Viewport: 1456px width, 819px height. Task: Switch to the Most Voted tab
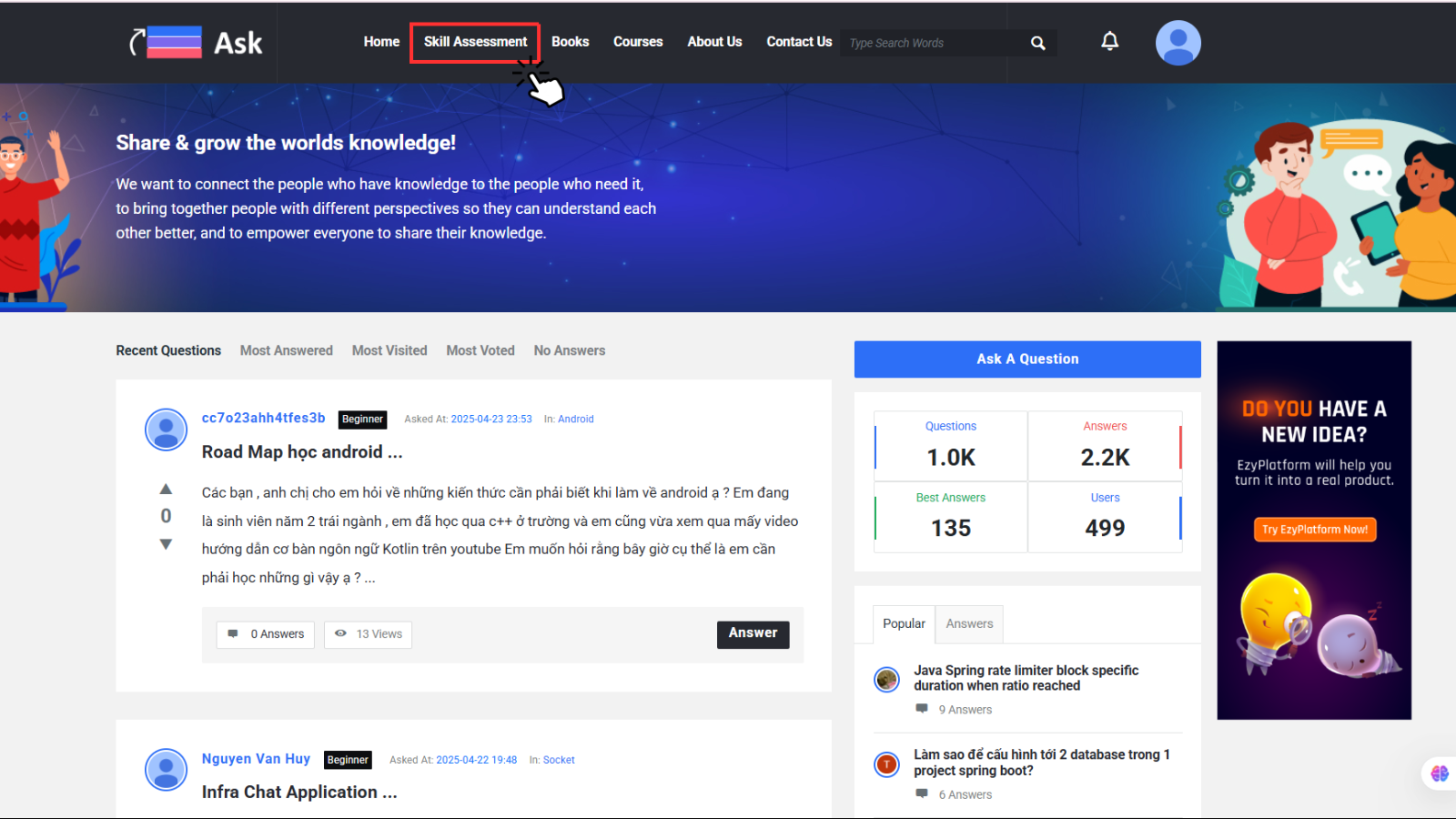click(x=480, y=350)
